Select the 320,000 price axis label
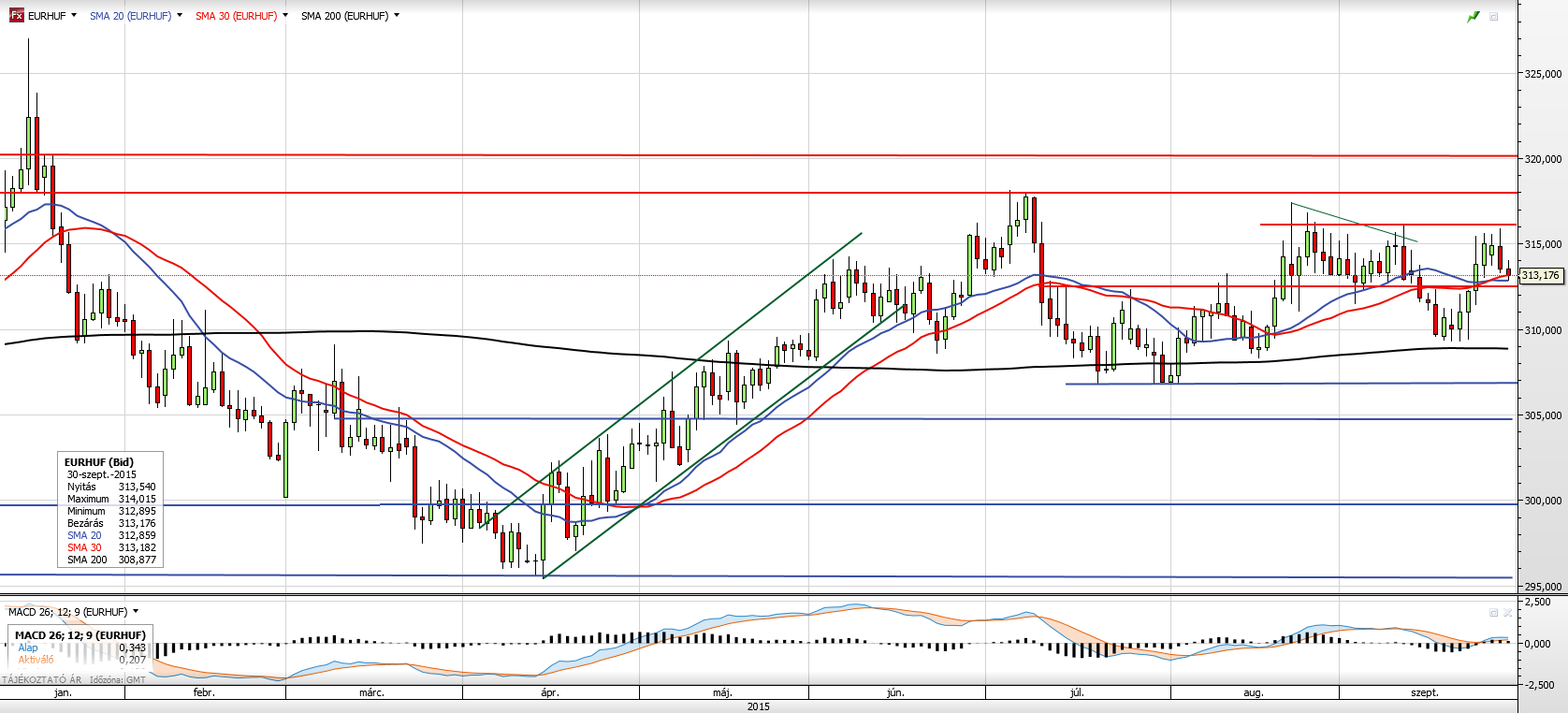Viewport: 1568px width, 713px height. [1543, 159]
